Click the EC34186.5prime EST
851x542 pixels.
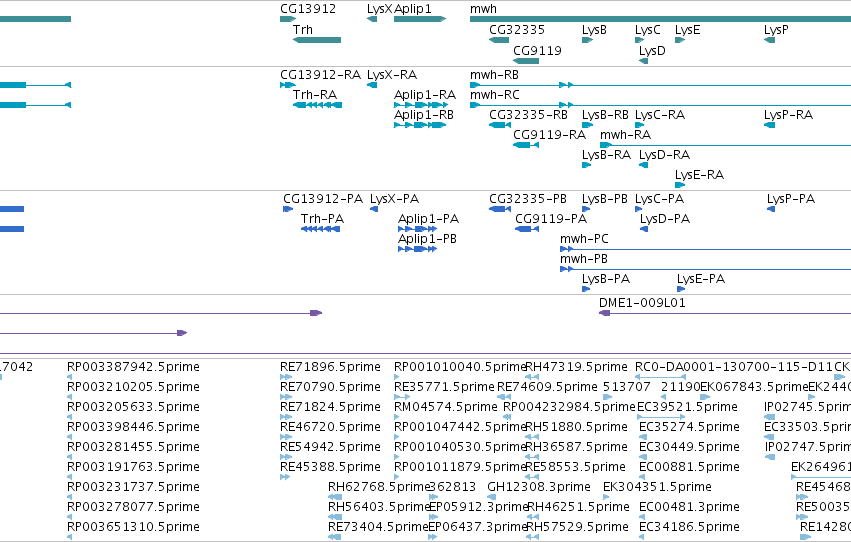(689, 527)
